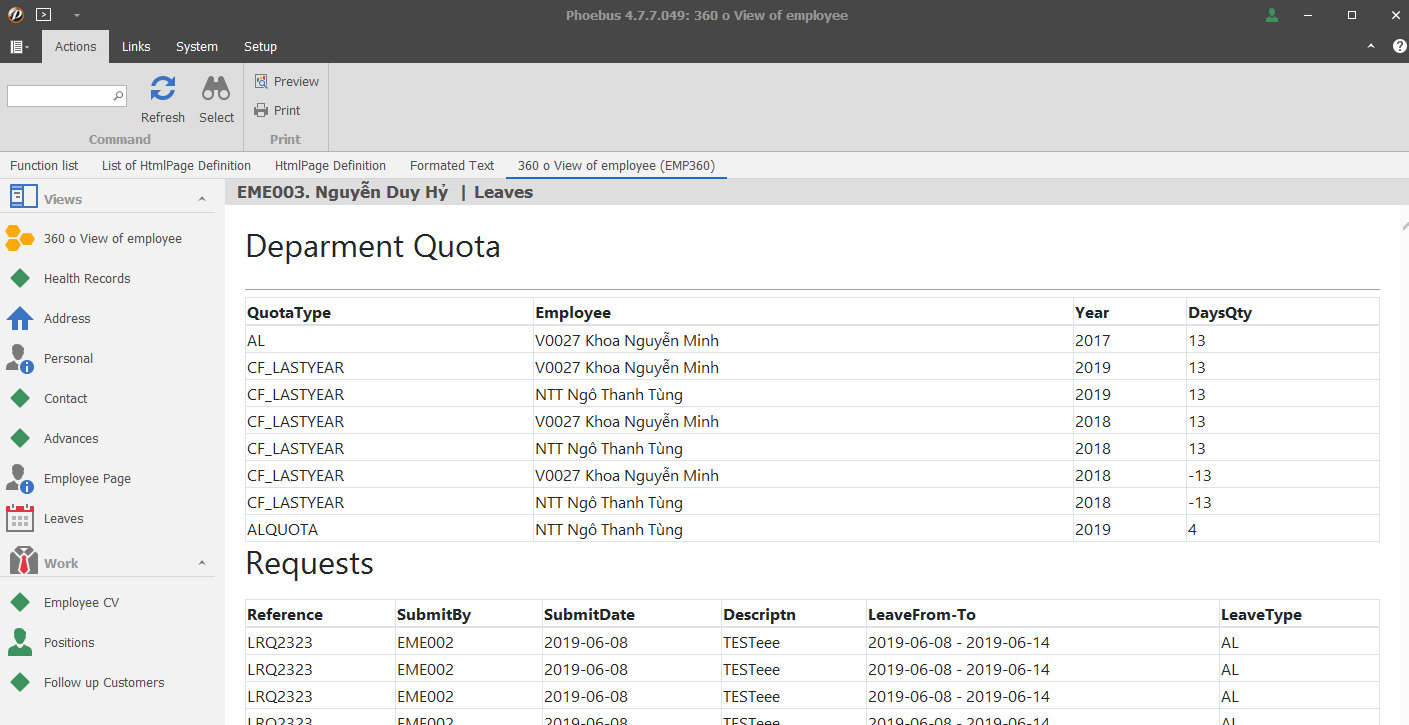Open the Address view
Image resolution: width=1409 pixels, height=725 pixels.
67,319
